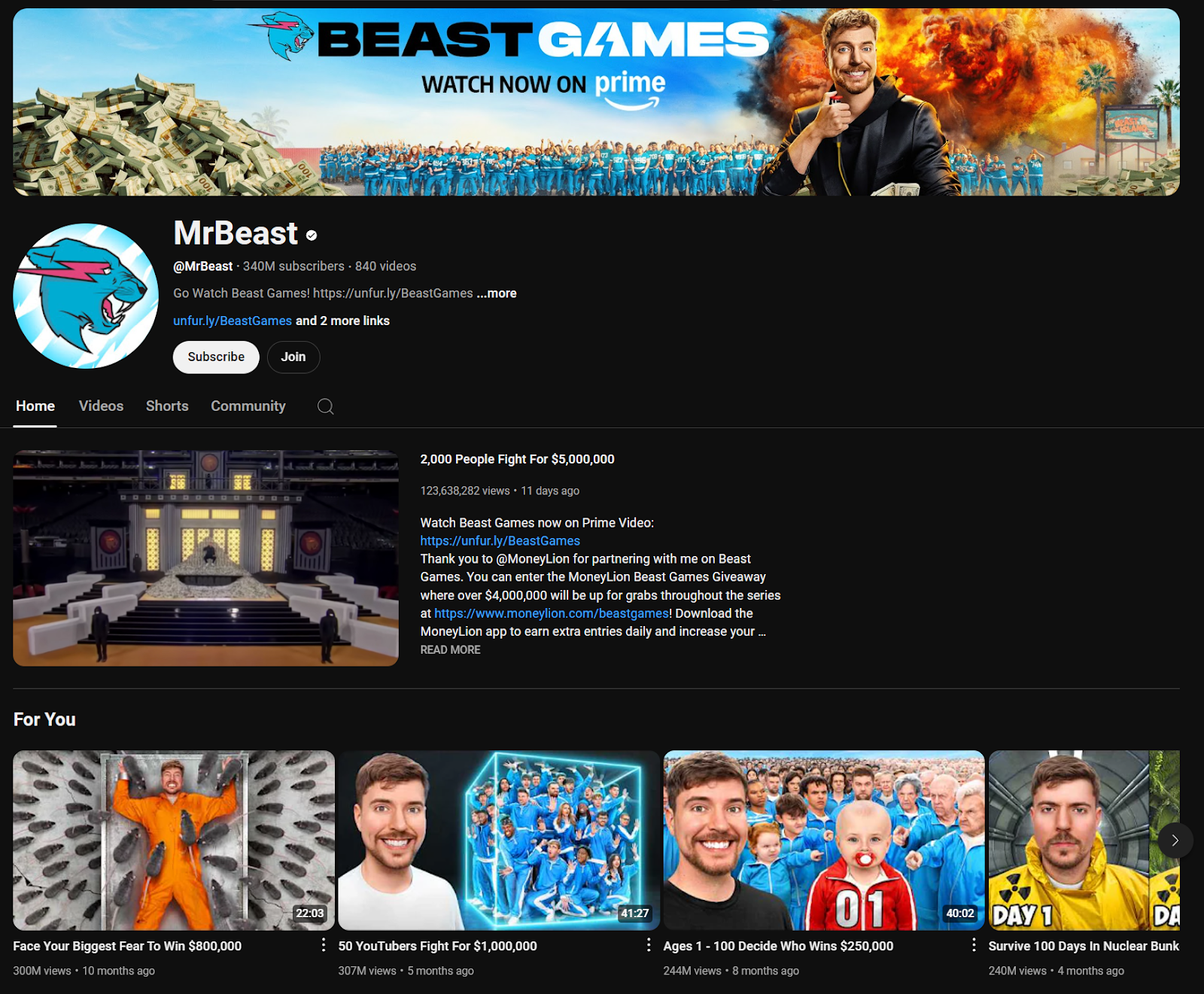Open 'and 2 more links' in channel header
This screenshot has height=994, width=1204.
341,321
